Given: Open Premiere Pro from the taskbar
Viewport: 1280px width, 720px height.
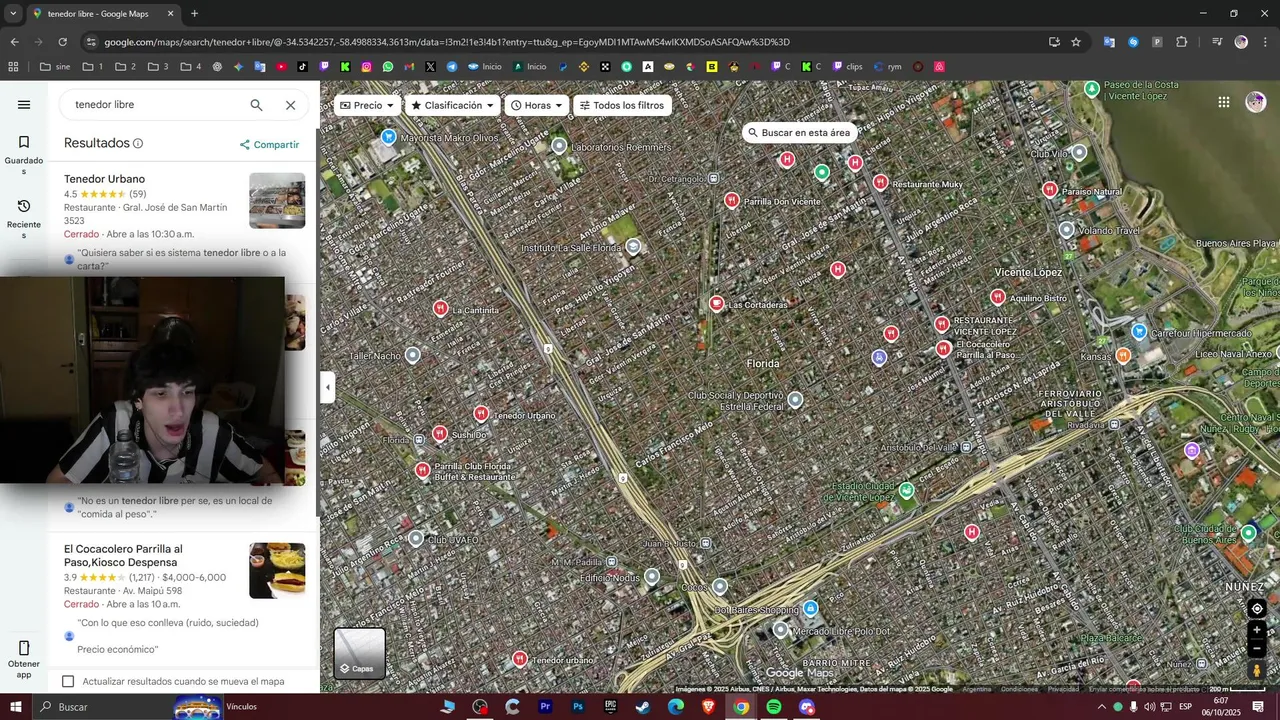Looking at the screenshot, I should [545, 707].
